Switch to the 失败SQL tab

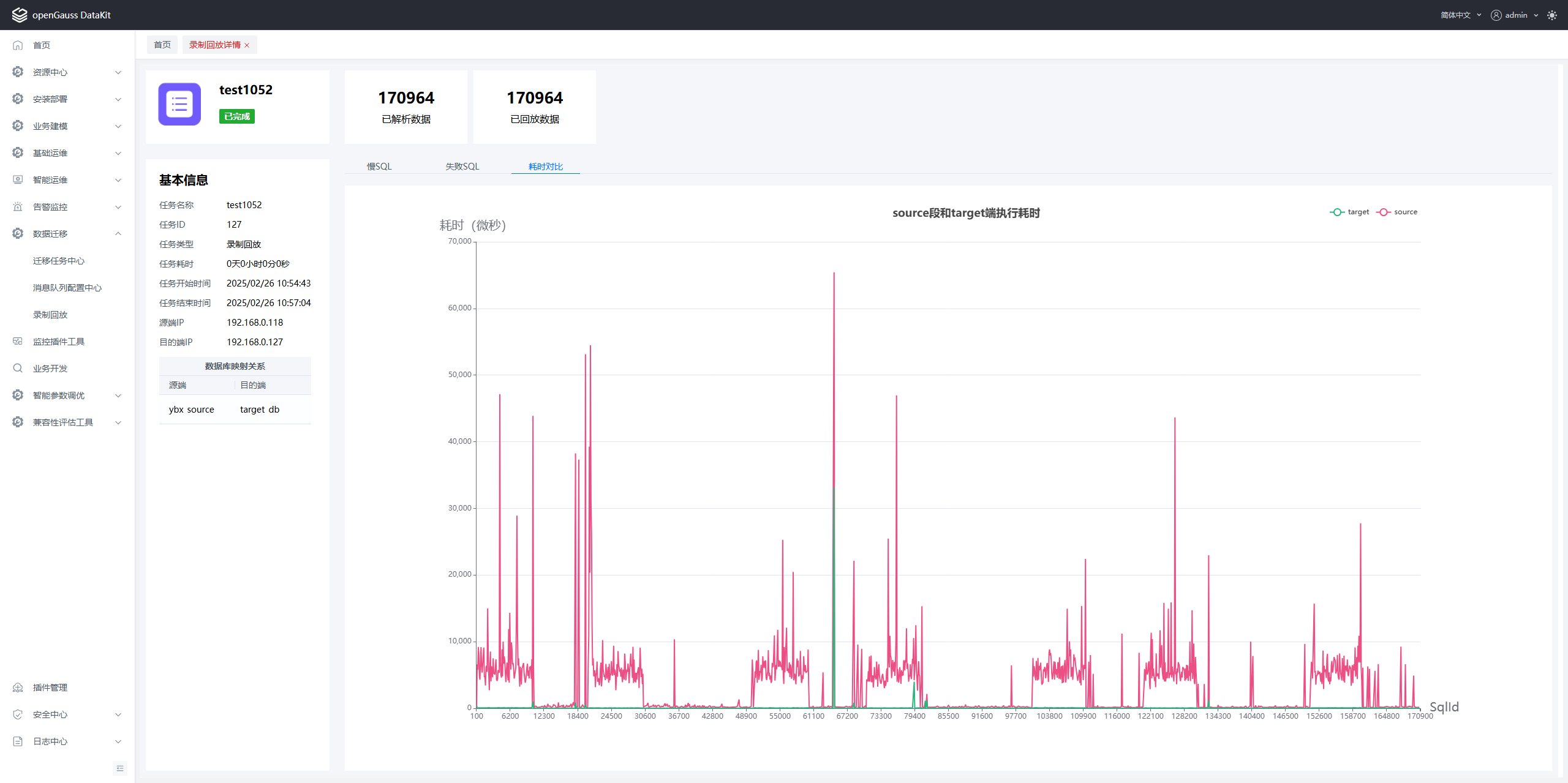tap(462, 167)
